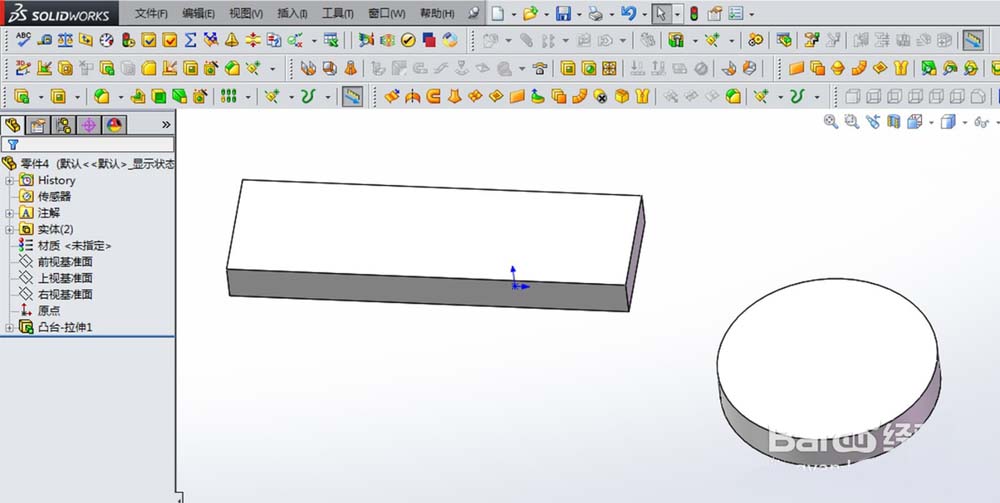Create a new document
This screenshot has height=503, width=1000.
click(498, 13)
